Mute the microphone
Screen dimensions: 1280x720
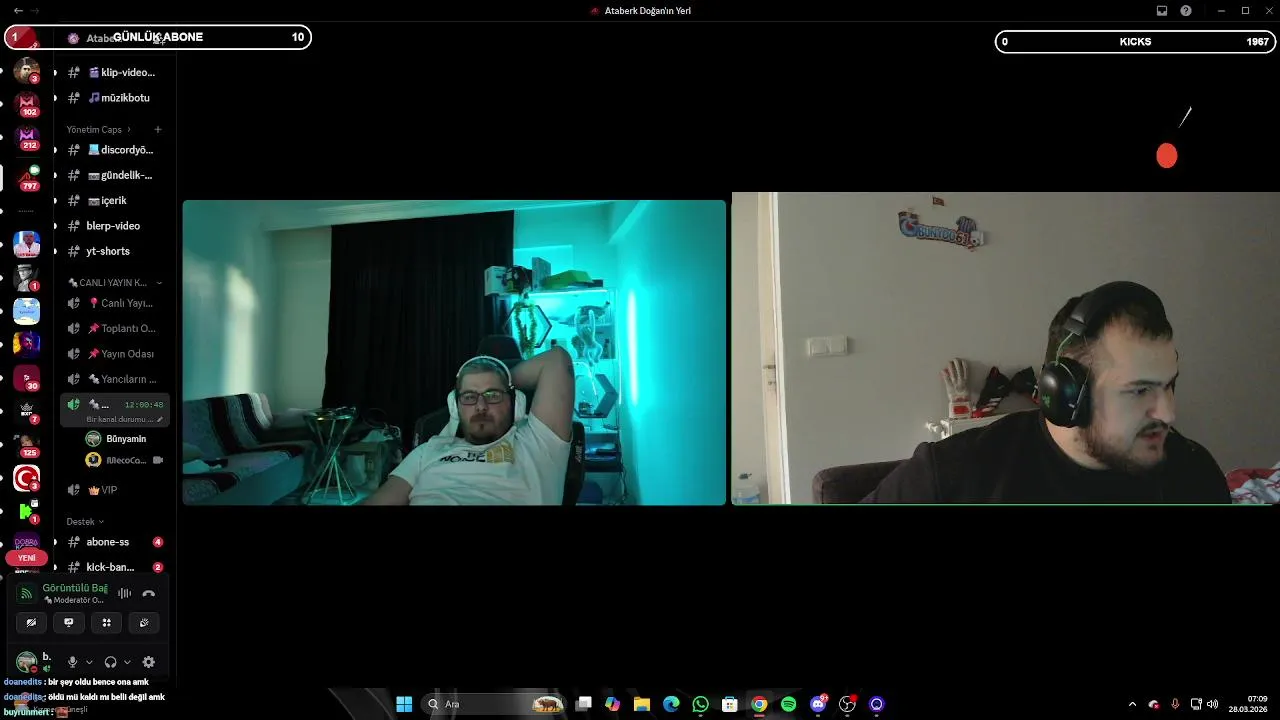point(72,662)
